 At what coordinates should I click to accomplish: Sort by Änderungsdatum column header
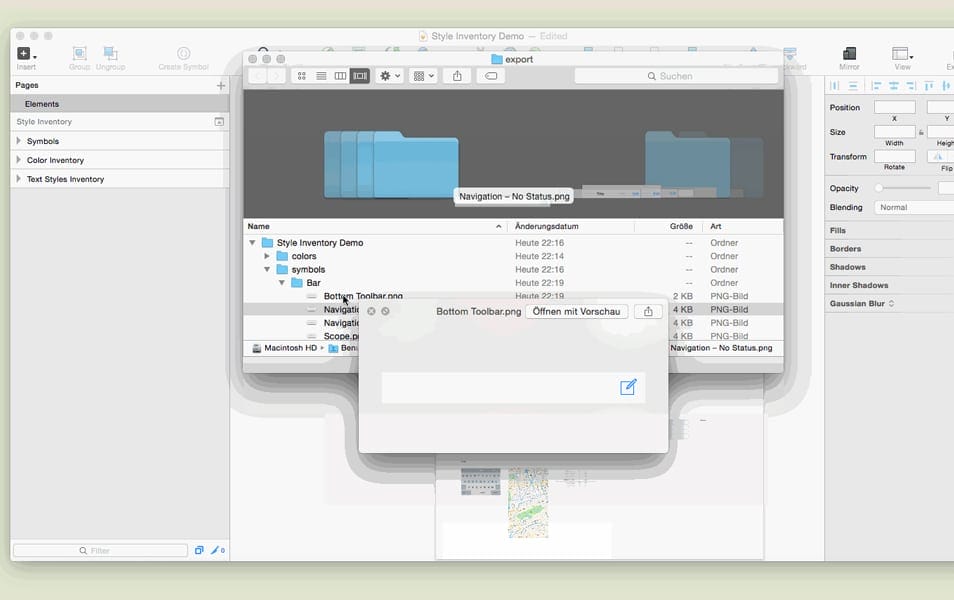pyautogui.click(x=547, y=227)
